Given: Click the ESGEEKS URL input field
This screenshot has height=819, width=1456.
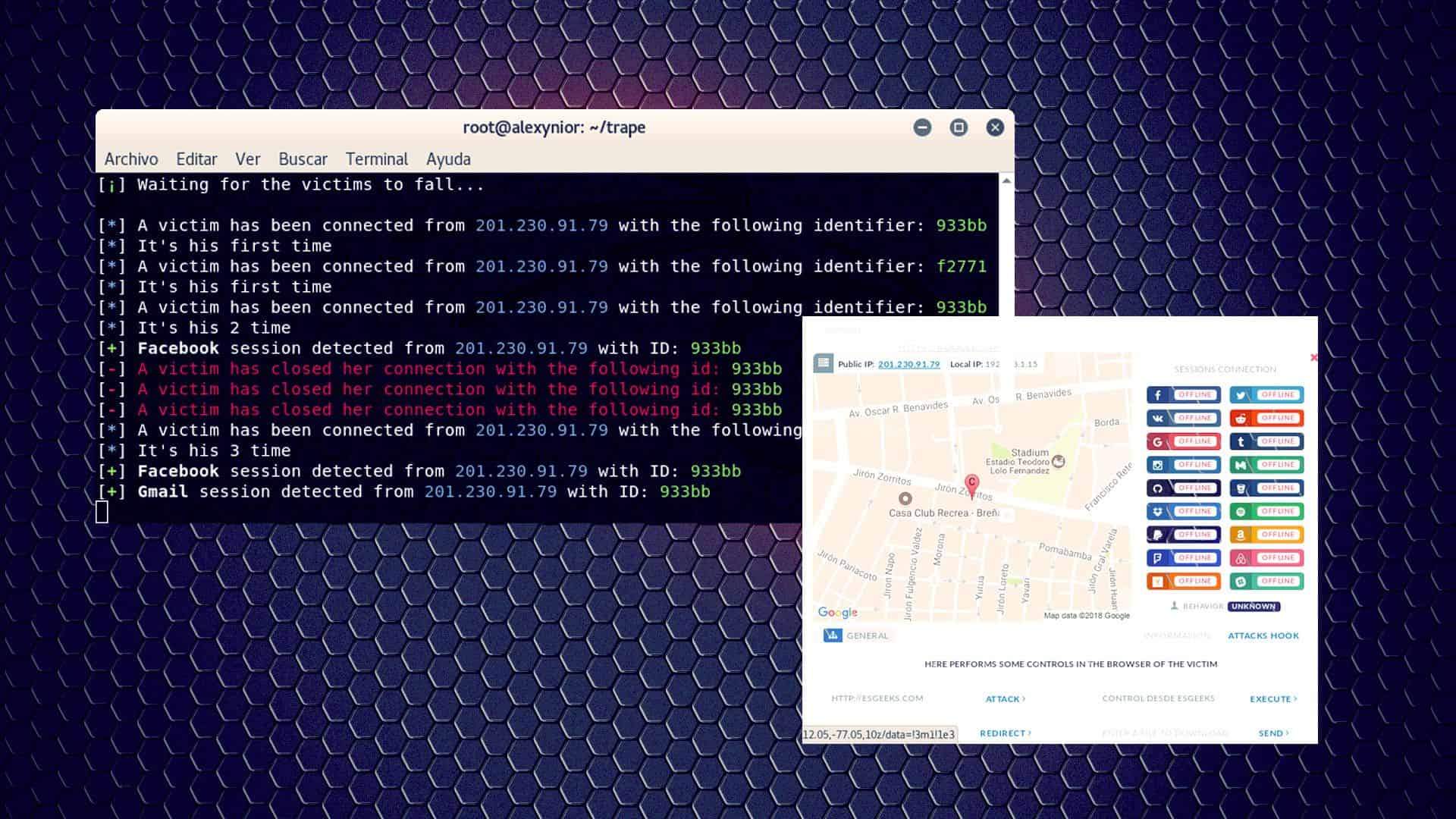Looking at the screenshot, I should point(877,698).
